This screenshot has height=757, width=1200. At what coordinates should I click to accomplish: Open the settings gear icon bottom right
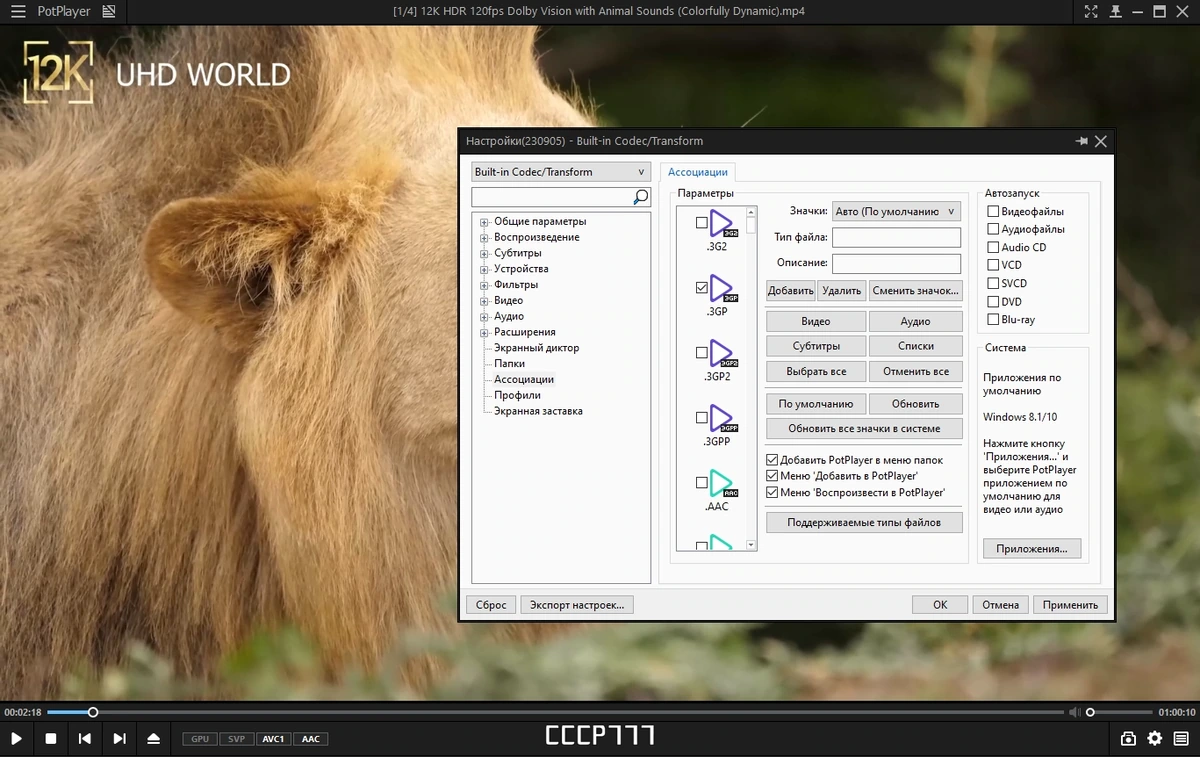pos(1155,739)
